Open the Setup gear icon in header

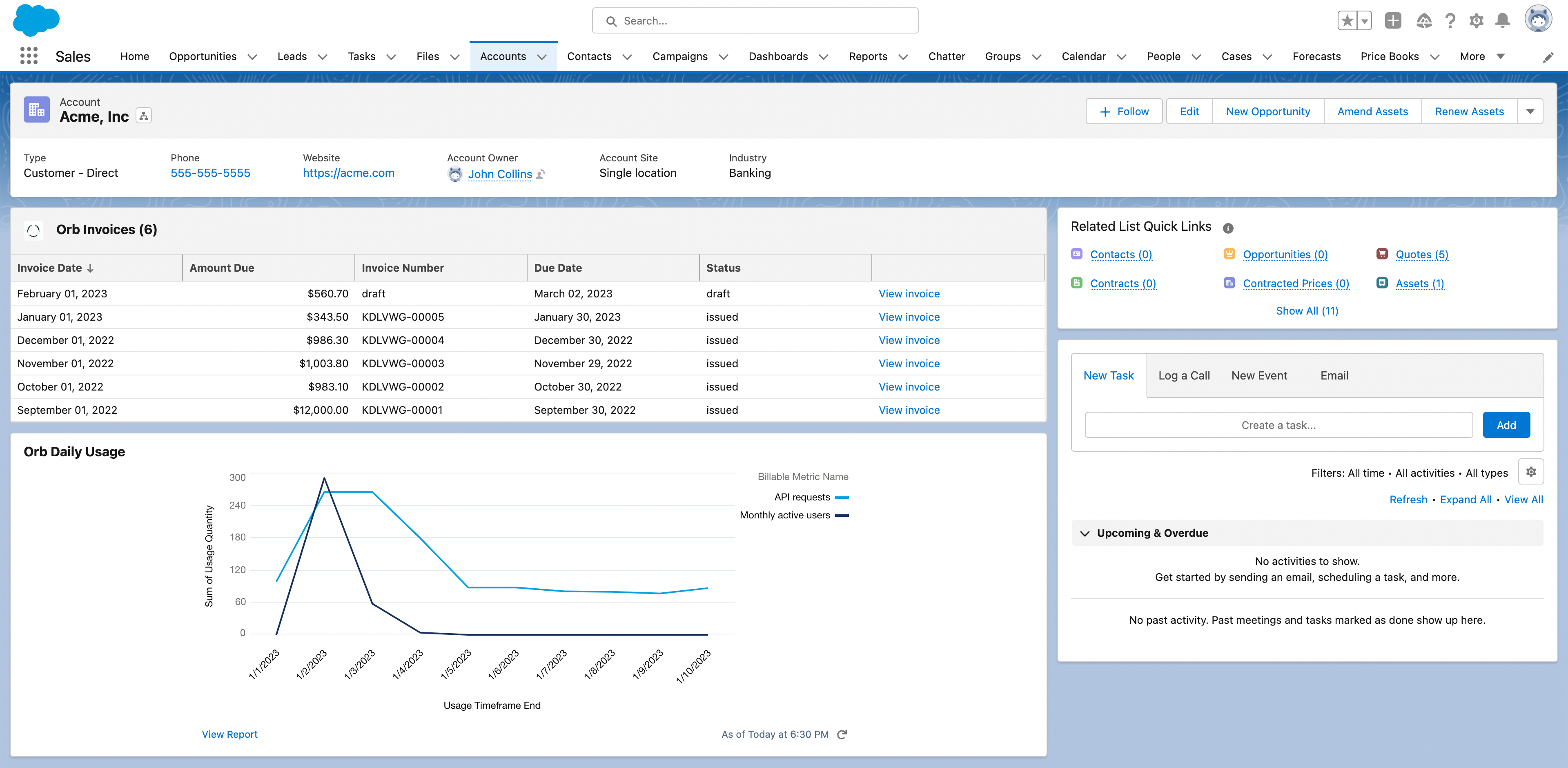(x=1476, y=21)
